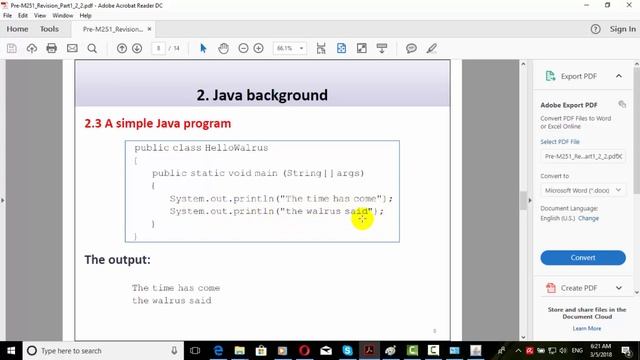The width and height of the screenshot is (640, 360).
Task: Send file by email envelope icon
Action: (x=72, y=48)
